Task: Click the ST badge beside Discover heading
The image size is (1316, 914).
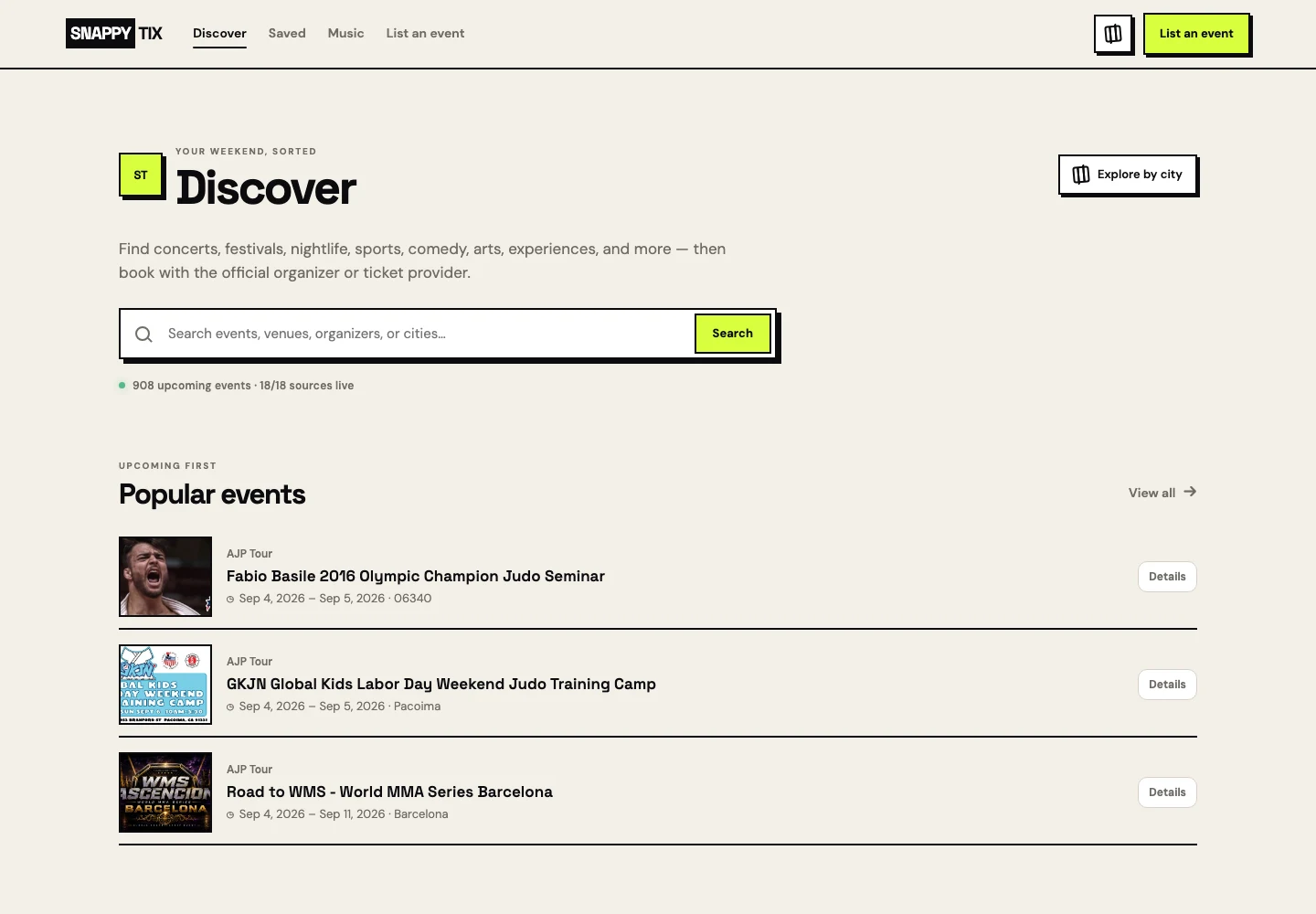Action: coord(141,175)
